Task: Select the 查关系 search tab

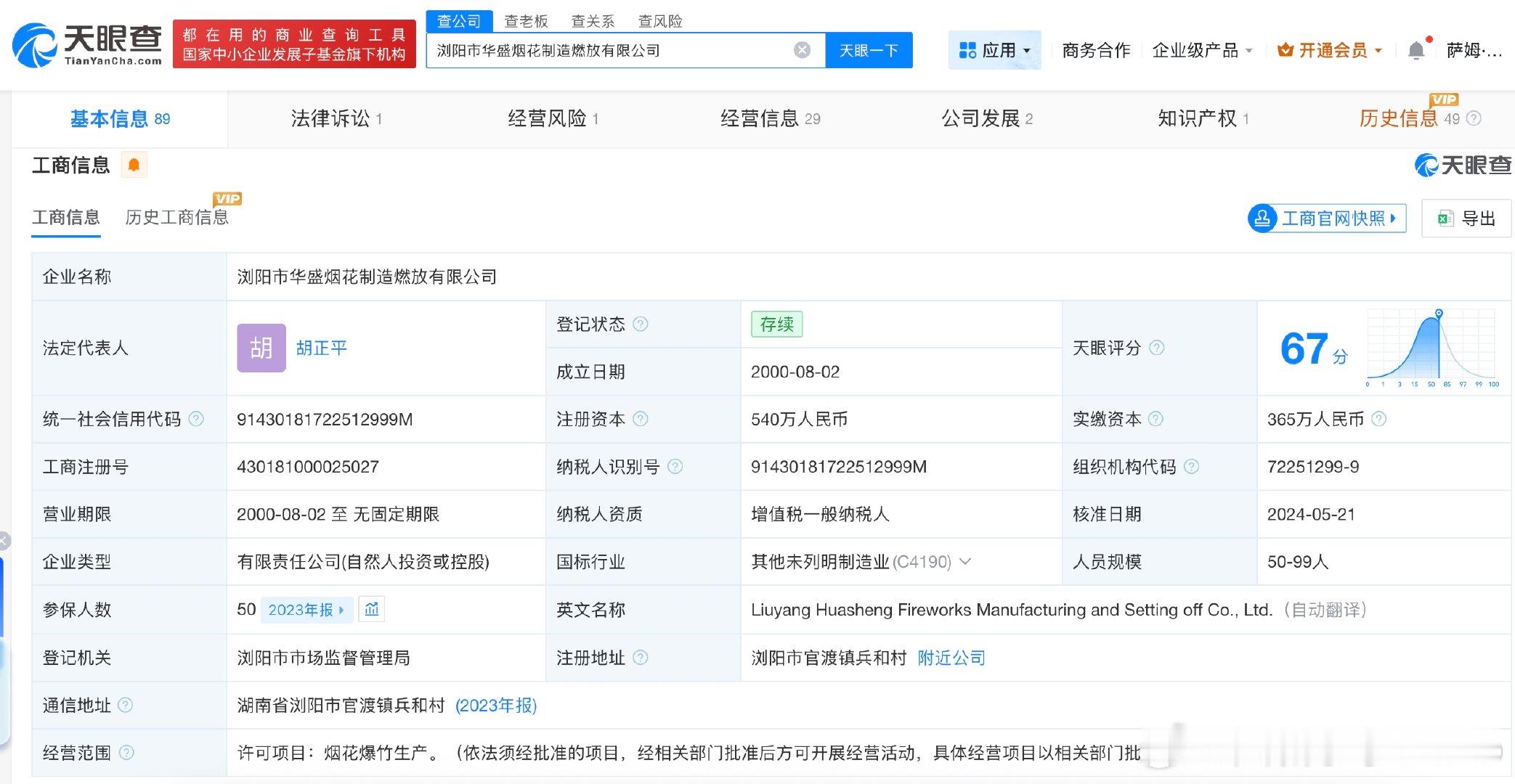Action: click(593, 21)
